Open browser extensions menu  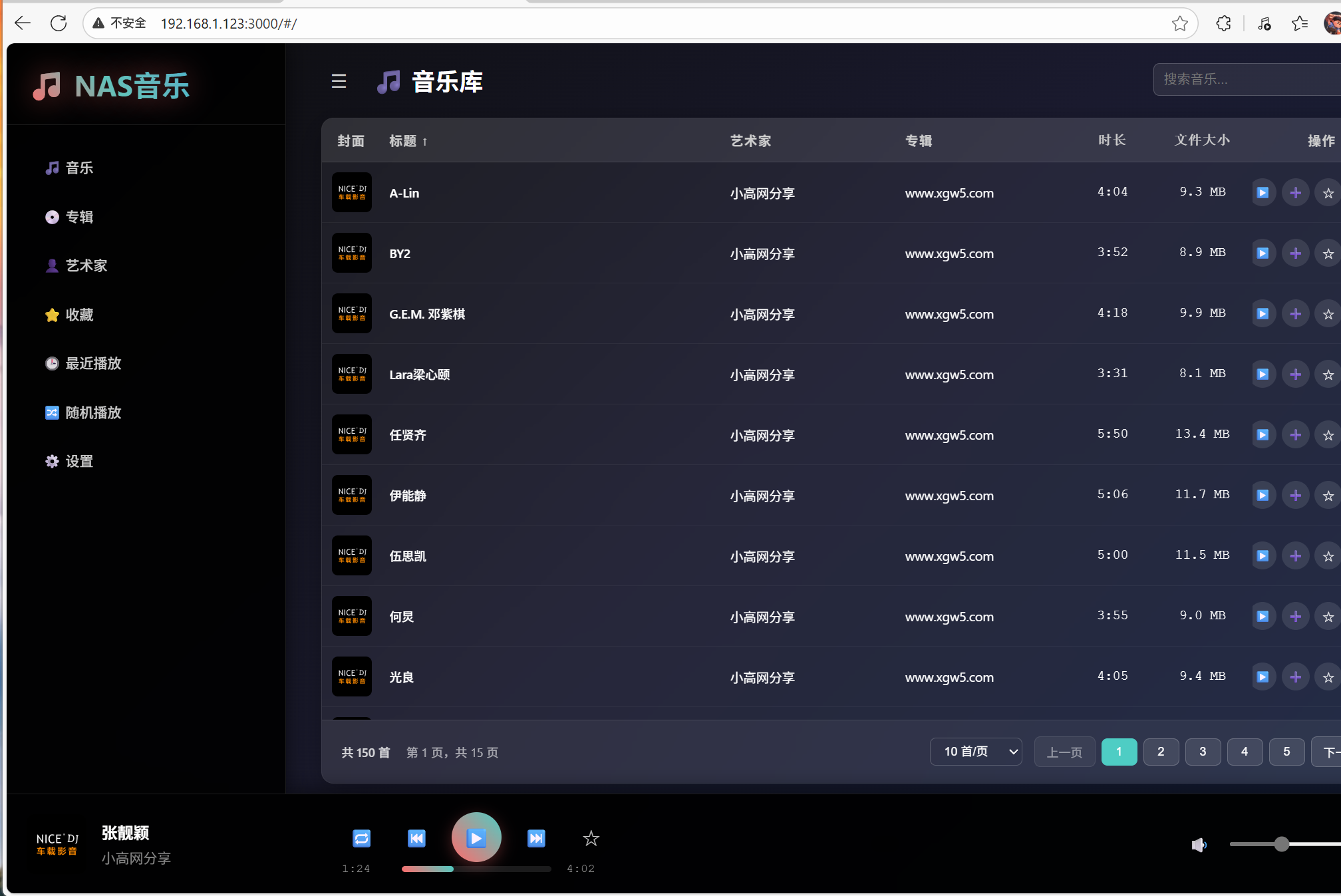tap(1223, 23)
